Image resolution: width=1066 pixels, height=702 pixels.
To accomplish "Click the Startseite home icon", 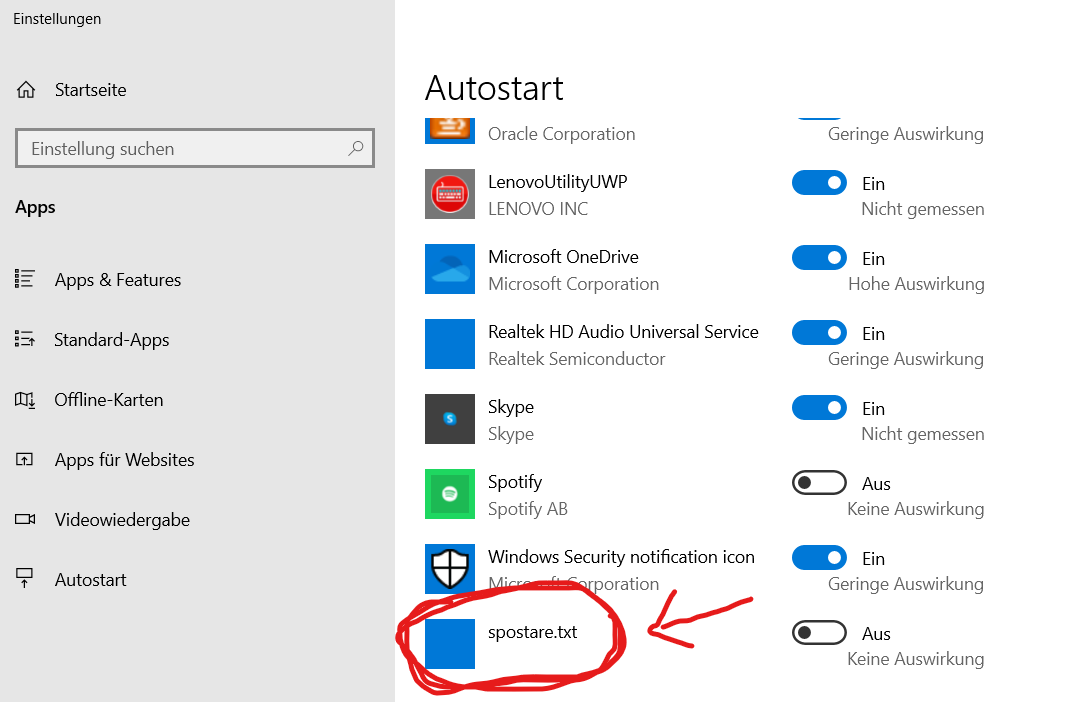I will [26, 90].
